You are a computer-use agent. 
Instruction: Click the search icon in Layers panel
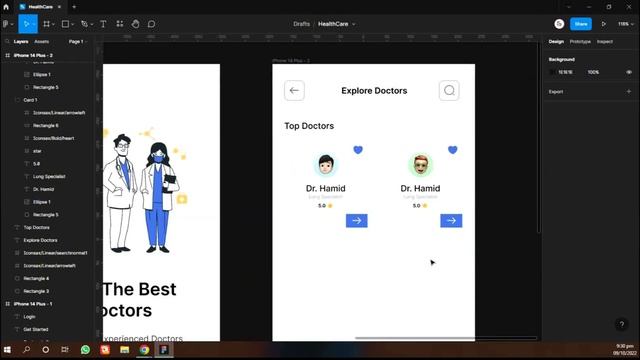[x=7, y=42]
